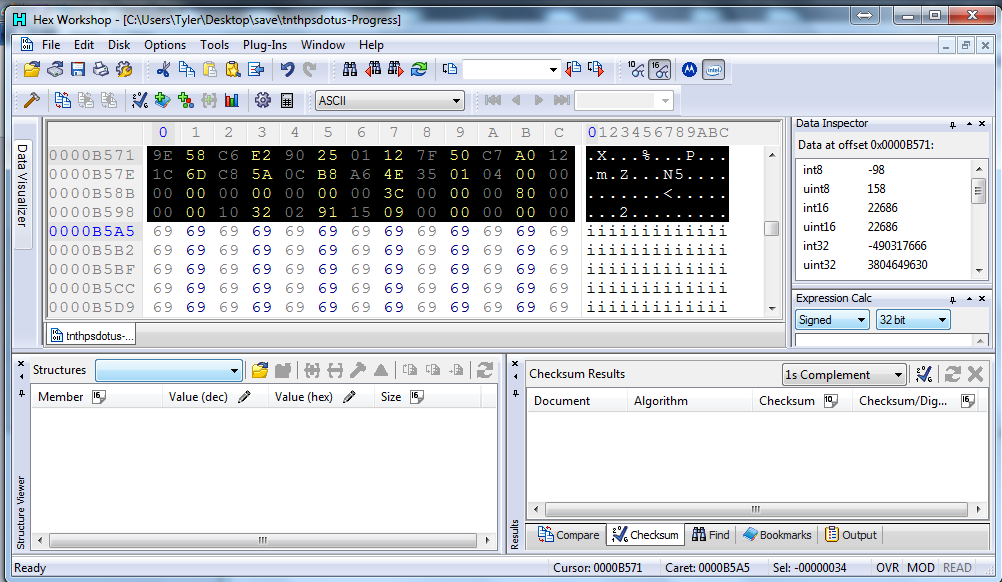Click the gear preferences icon in toolbar
This screenshot has height=582, width=1002.
click(x=263, y=100)
